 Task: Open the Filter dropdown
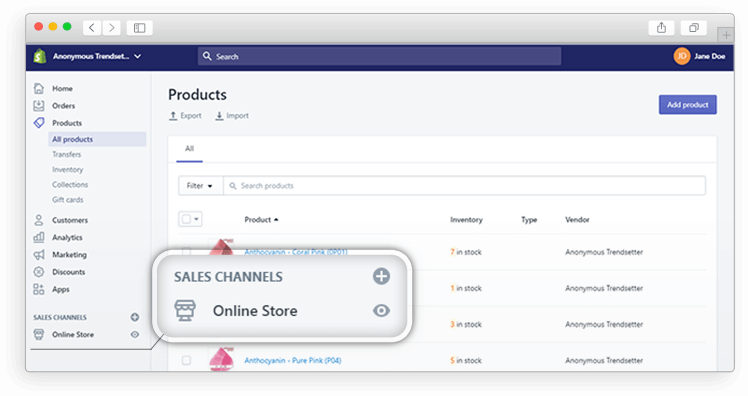[x=200, y=186]
